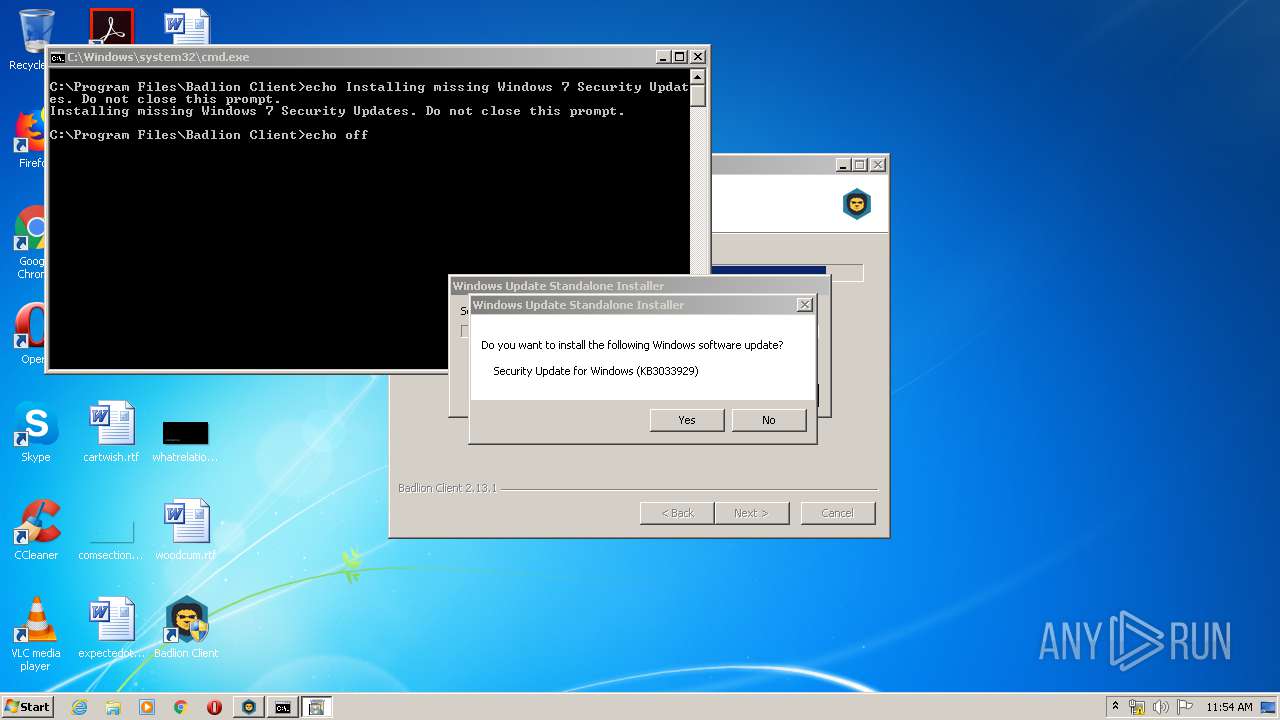This screenshot has height=720, width=1280.
Task: Select the Word document icon at top of desktop
Action: pyautogui.click(x=187, y=27)
